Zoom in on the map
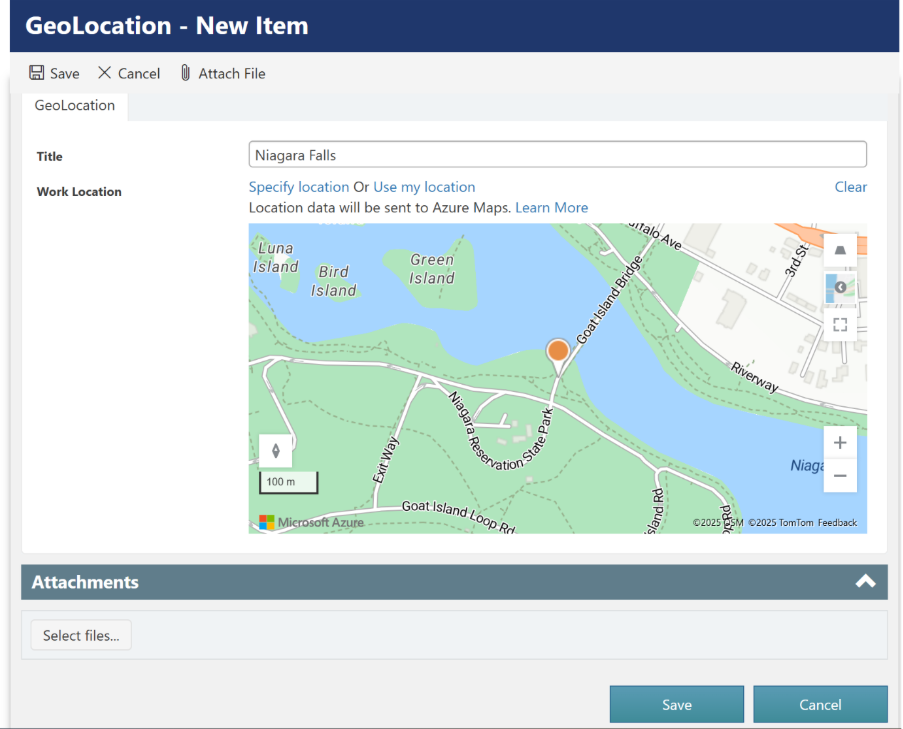903x729 pixels. pyautogui.click(x=840, y=443)
